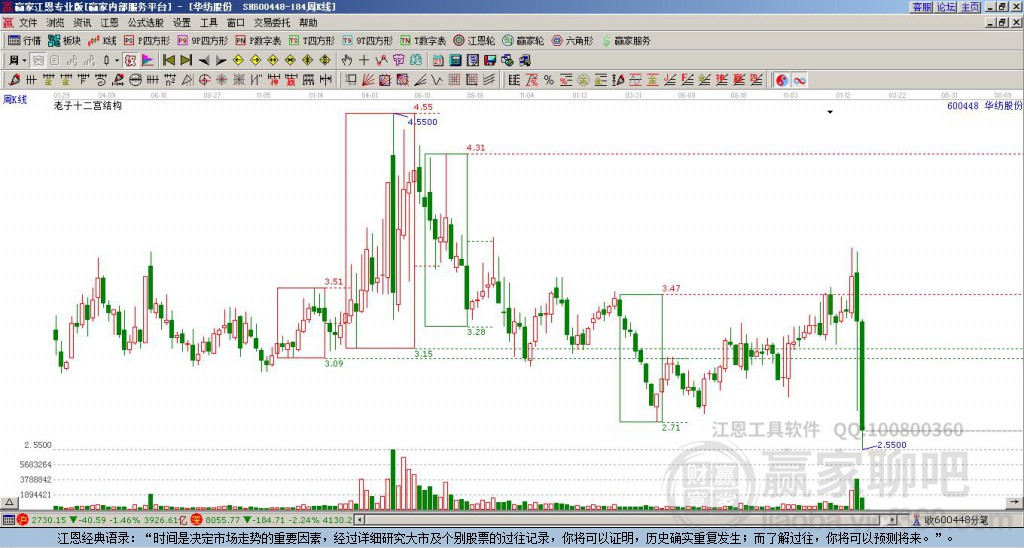This screenshot has width=1024, height=548.
Task: Open the calendar icon
Action: 438,61
